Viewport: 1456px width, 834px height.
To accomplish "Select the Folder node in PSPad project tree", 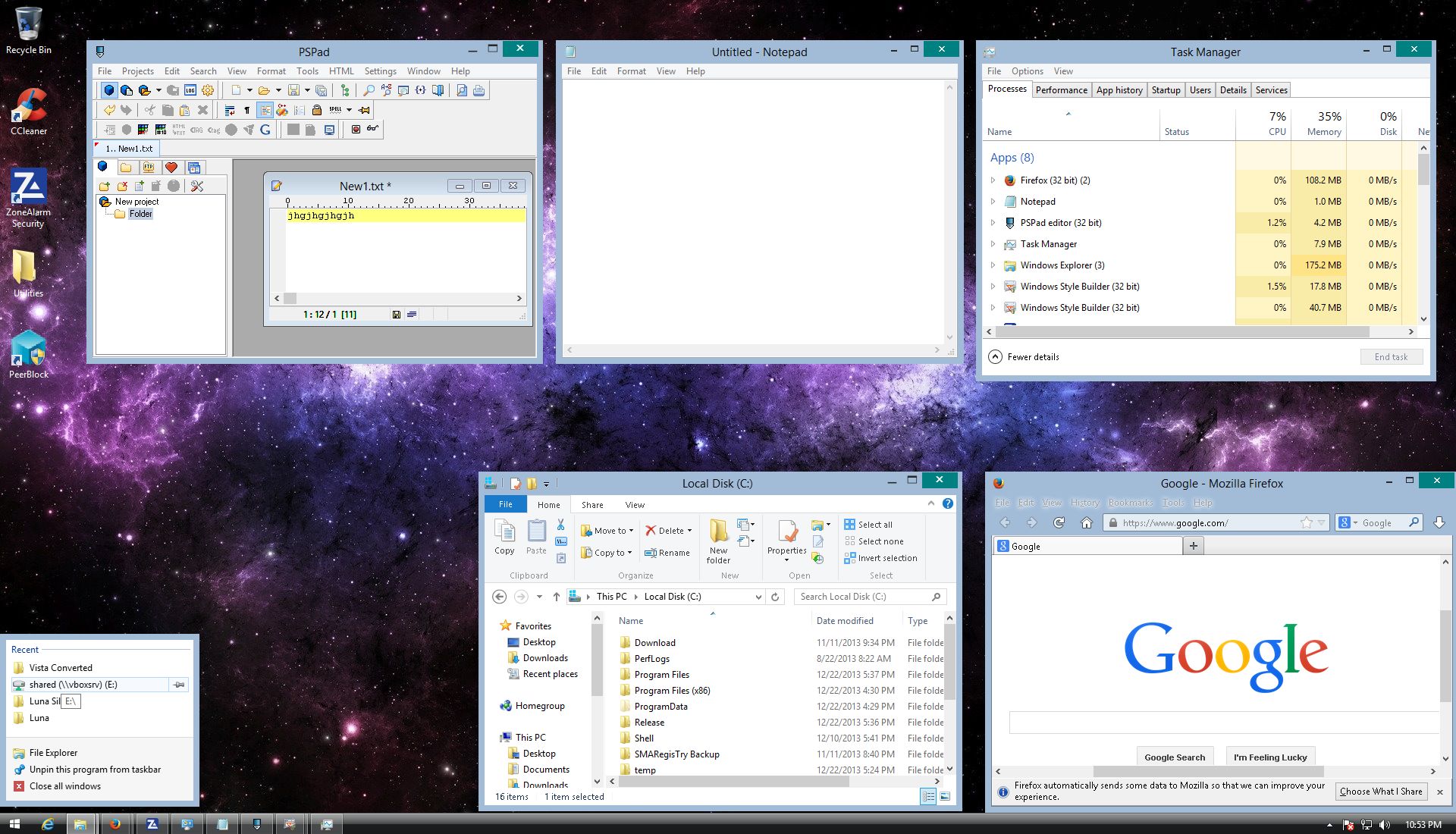I will [140, 214].
